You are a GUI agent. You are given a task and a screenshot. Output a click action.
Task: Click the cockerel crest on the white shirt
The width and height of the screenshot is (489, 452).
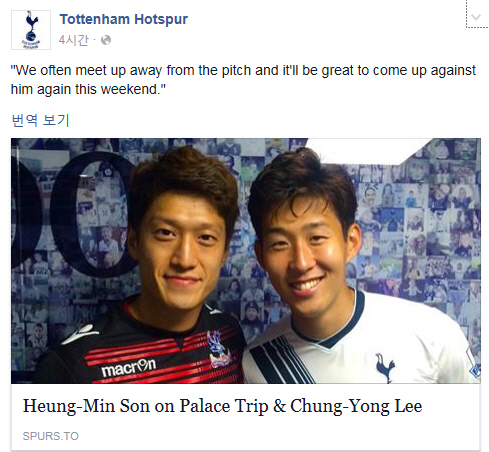(x=385, y=367)
